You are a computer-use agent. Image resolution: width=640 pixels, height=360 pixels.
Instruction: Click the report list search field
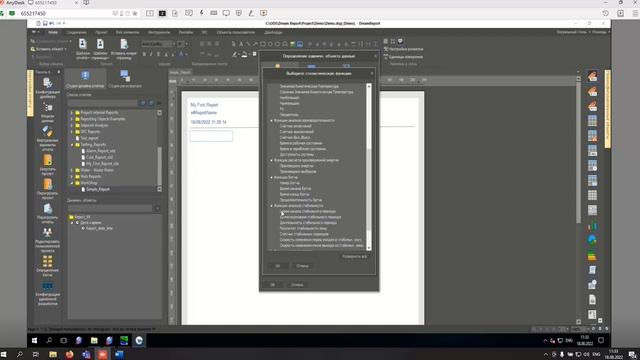(x=103, y=103)
